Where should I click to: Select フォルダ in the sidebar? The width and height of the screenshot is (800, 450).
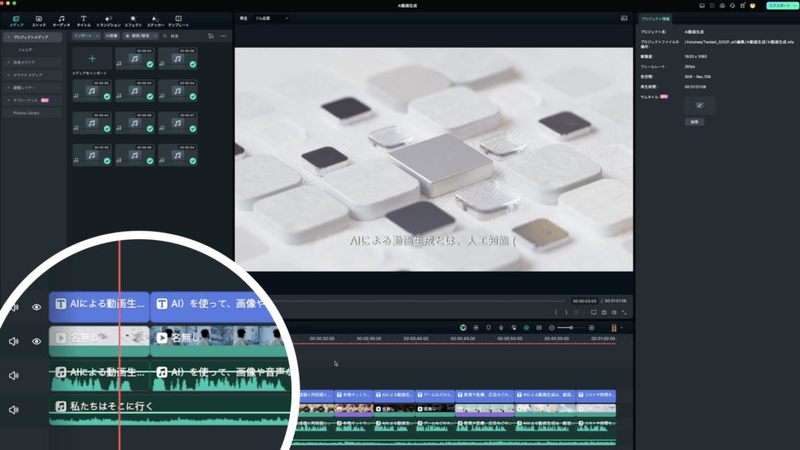pyautogui.click(x=25, y=50)
